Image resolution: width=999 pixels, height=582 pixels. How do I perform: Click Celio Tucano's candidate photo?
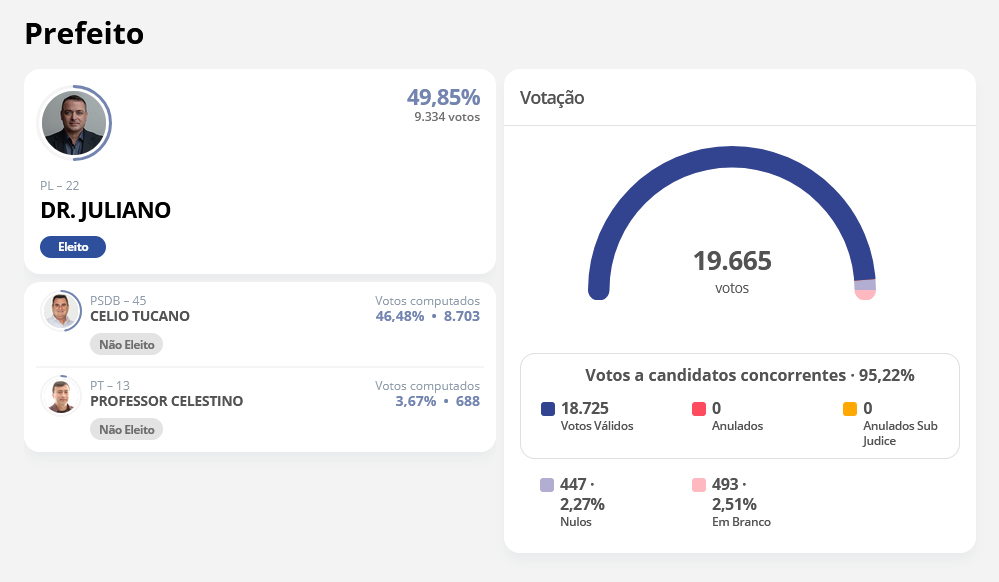pos(61,311)
